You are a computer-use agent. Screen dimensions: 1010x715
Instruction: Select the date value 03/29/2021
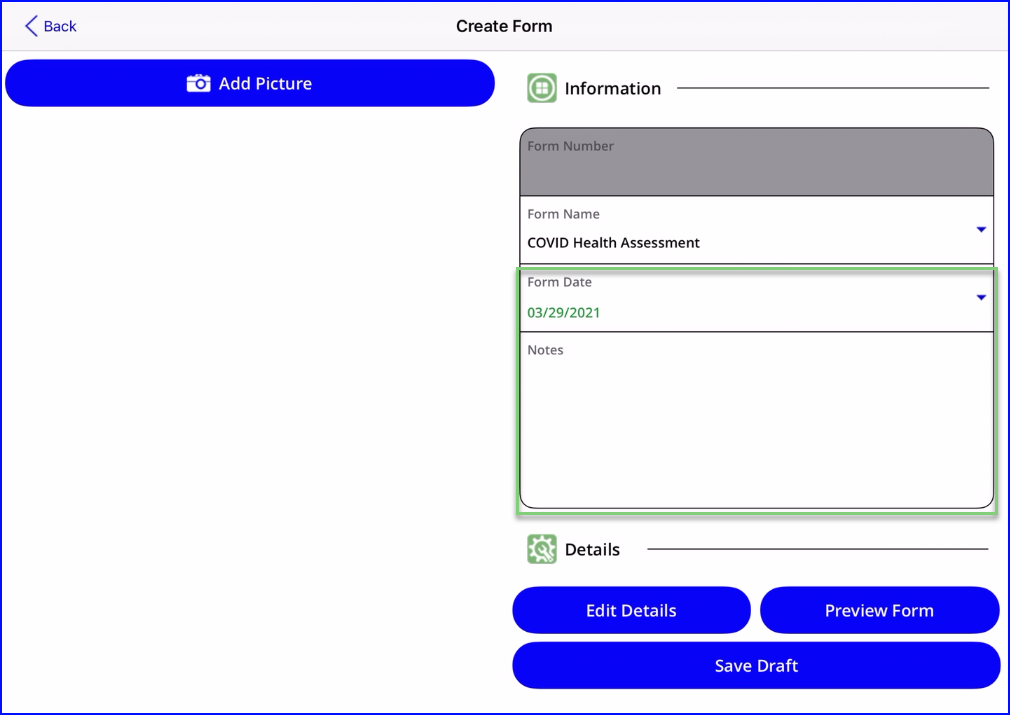(564, 313)
